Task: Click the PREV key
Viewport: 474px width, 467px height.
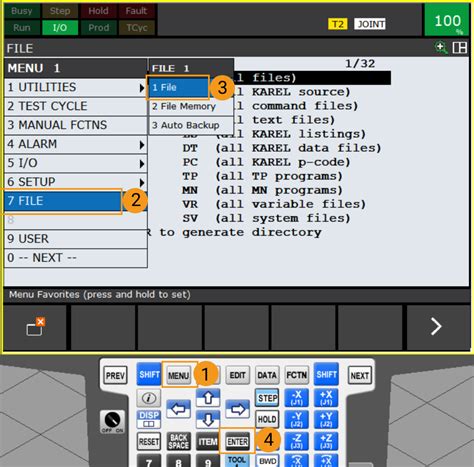Action: (115, 376)
